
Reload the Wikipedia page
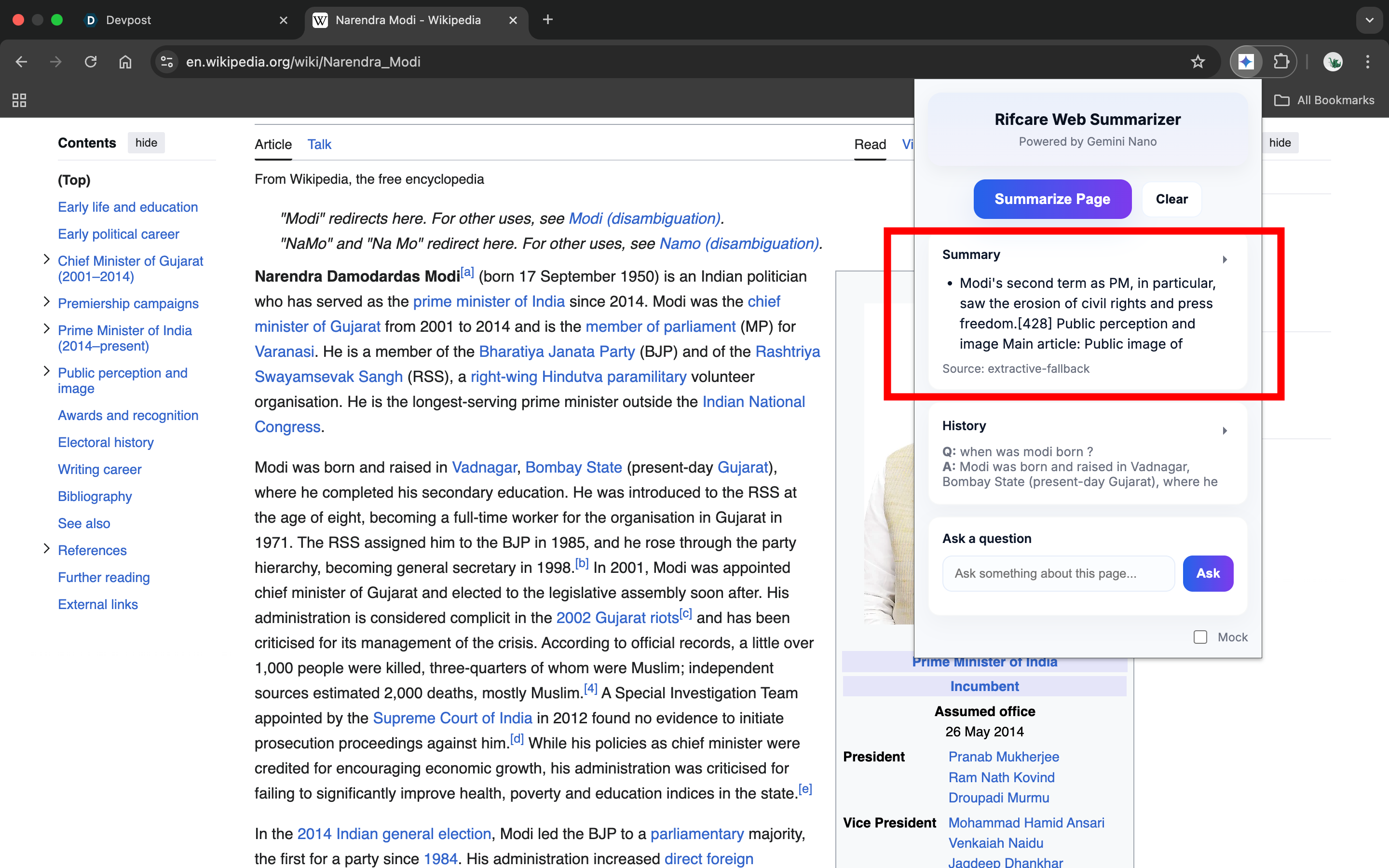click(x=91, y=61)
